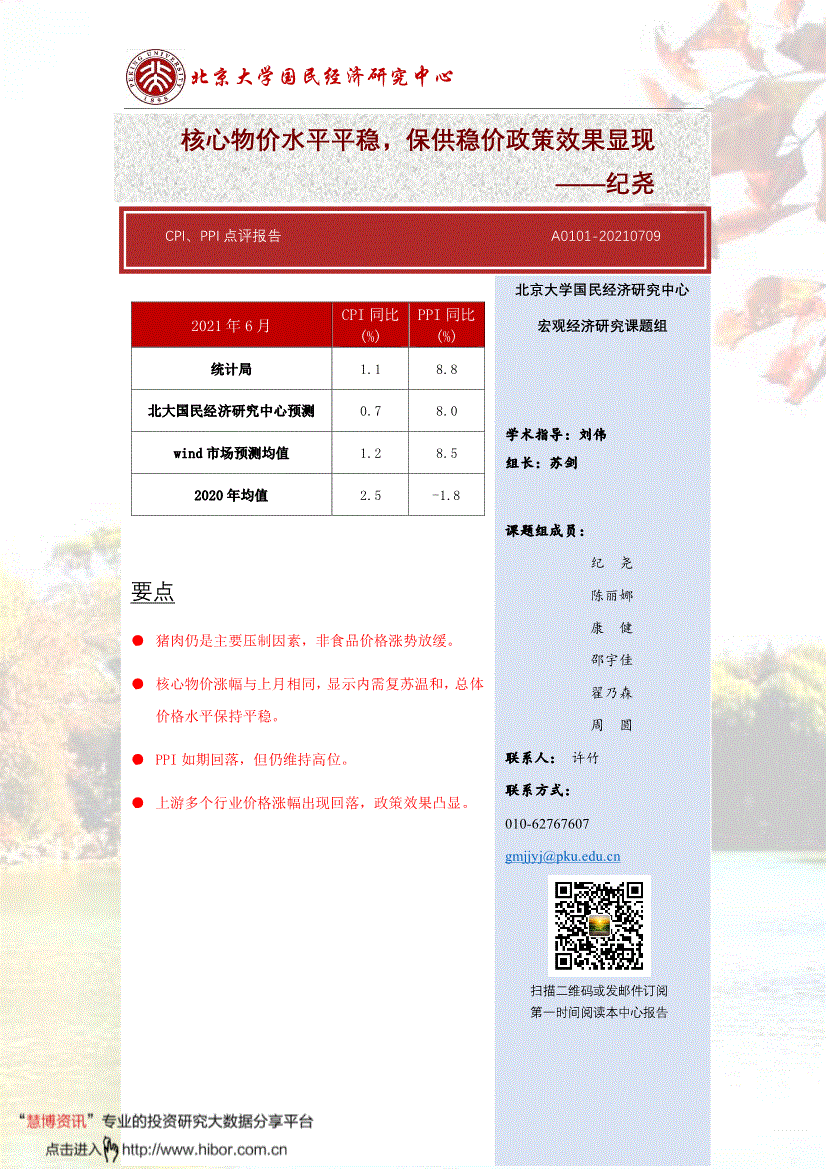
Task: Click the hand pointer icon beside 点击进入
Action: click(110, 1149)
